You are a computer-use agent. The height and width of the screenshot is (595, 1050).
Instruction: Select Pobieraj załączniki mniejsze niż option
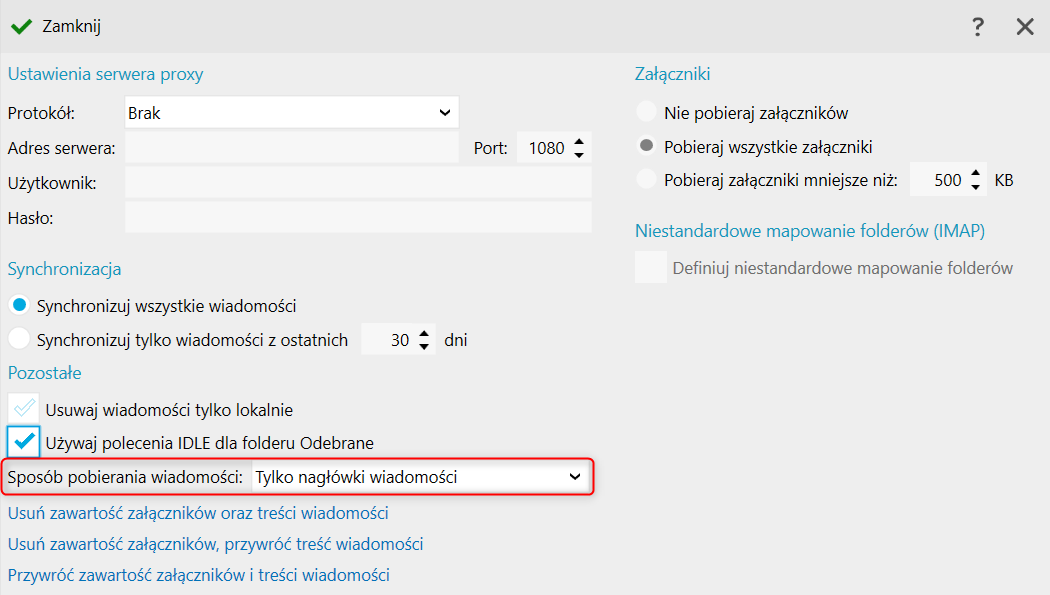(647, 181)
